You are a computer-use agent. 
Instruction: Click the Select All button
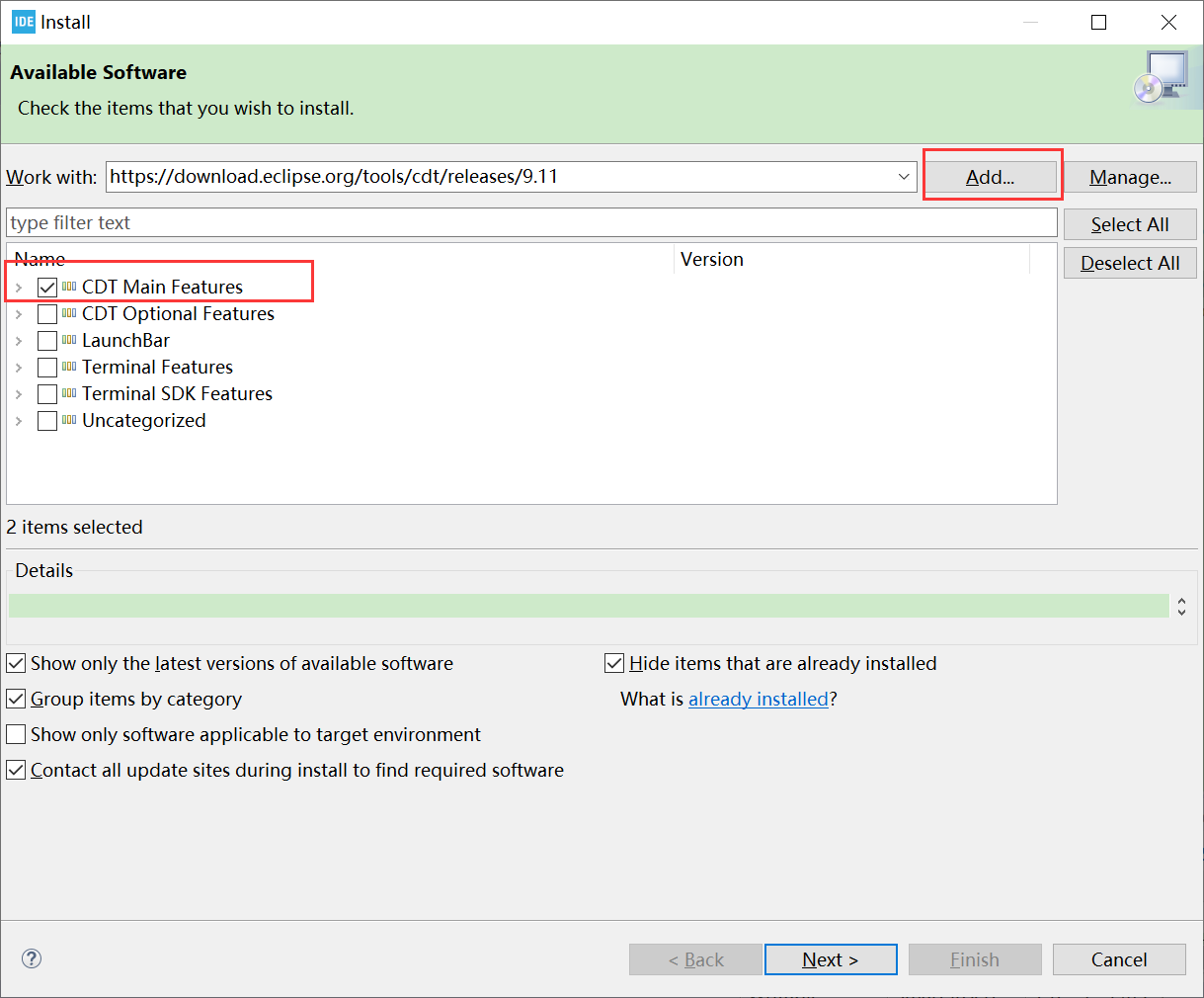1130,224
